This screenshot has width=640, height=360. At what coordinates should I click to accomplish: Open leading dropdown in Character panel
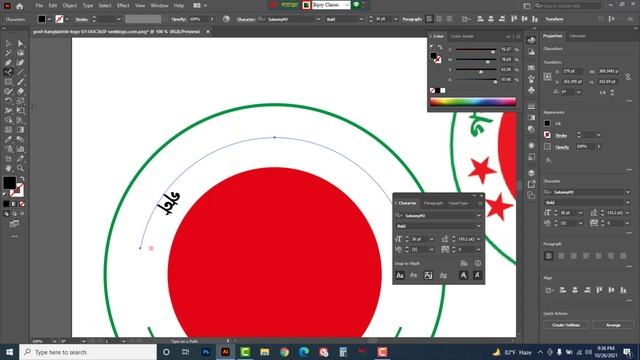[478, 239]
